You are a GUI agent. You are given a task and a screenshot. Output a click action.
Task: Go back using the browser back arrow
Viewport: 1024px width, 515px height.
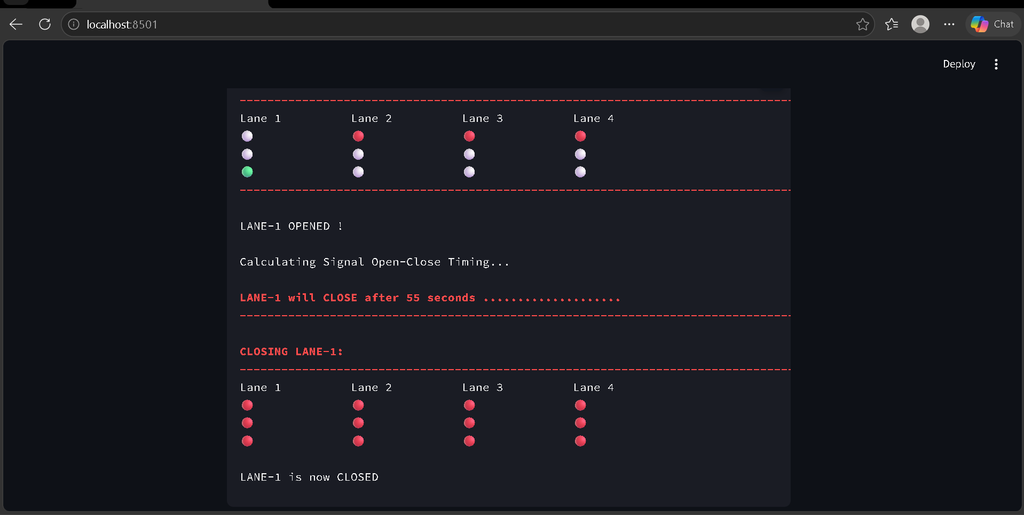click(x=16, y=24)
